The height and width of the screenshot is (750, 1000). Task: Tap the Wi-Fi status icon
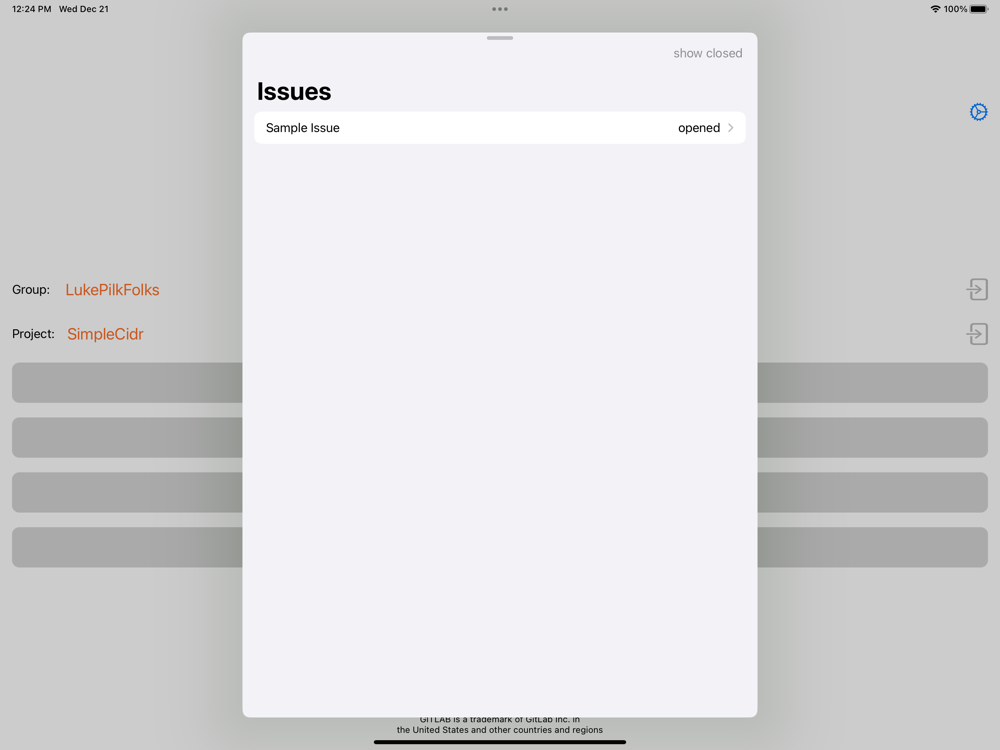[935, 9]
